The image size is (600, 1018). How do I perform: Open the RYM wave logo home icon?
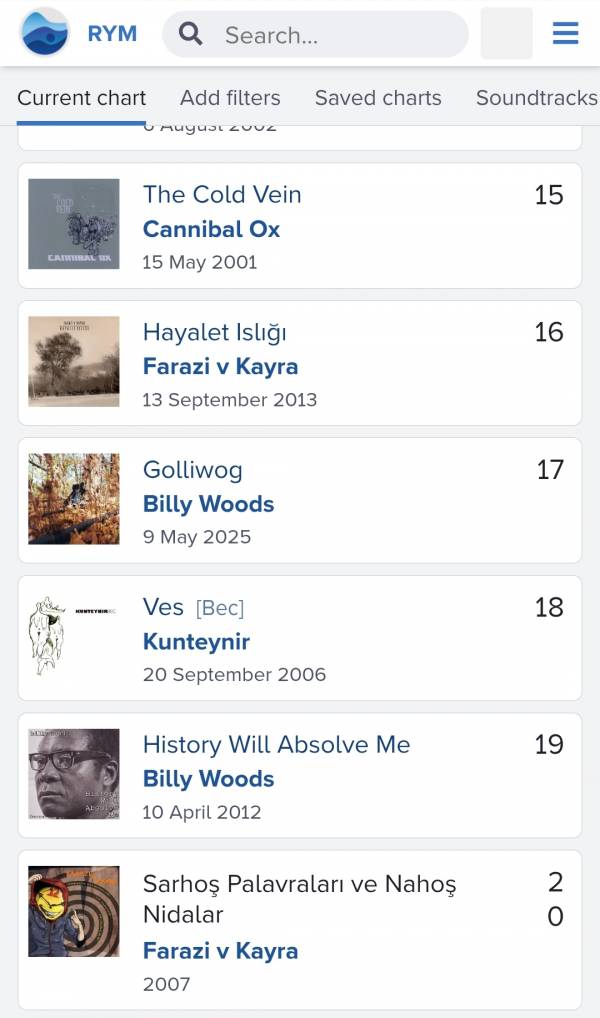[44, 32]
